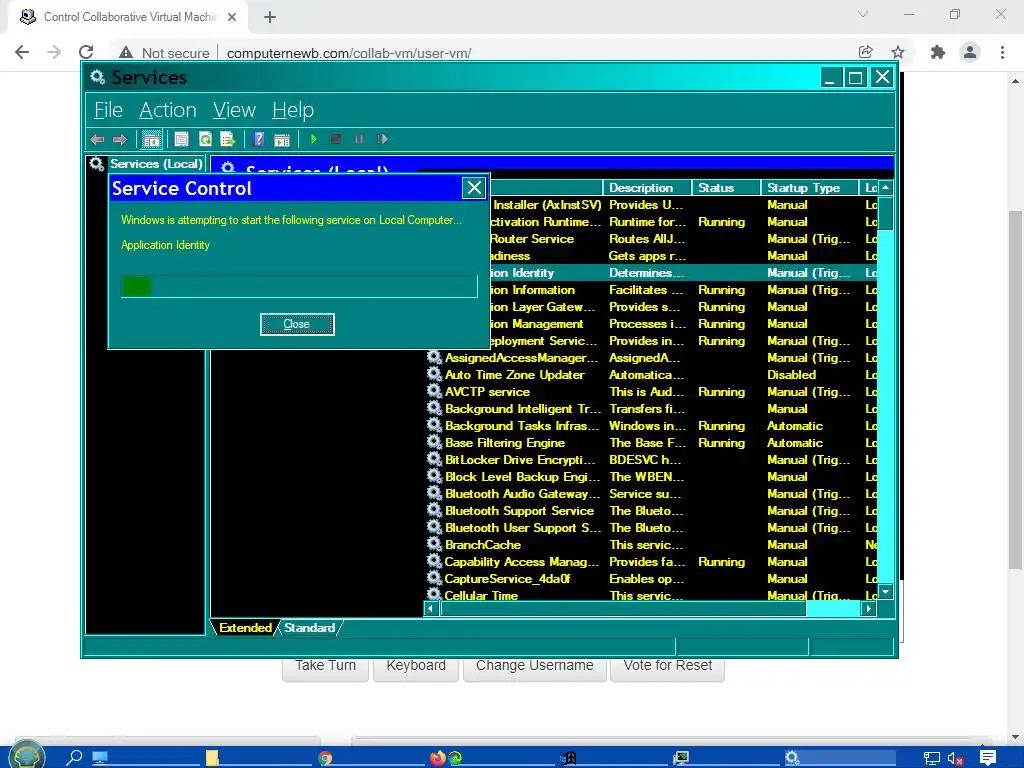Select the Block Level Backup Engine row
Viewport: 1024px width, 768px height.
[652, 476]
